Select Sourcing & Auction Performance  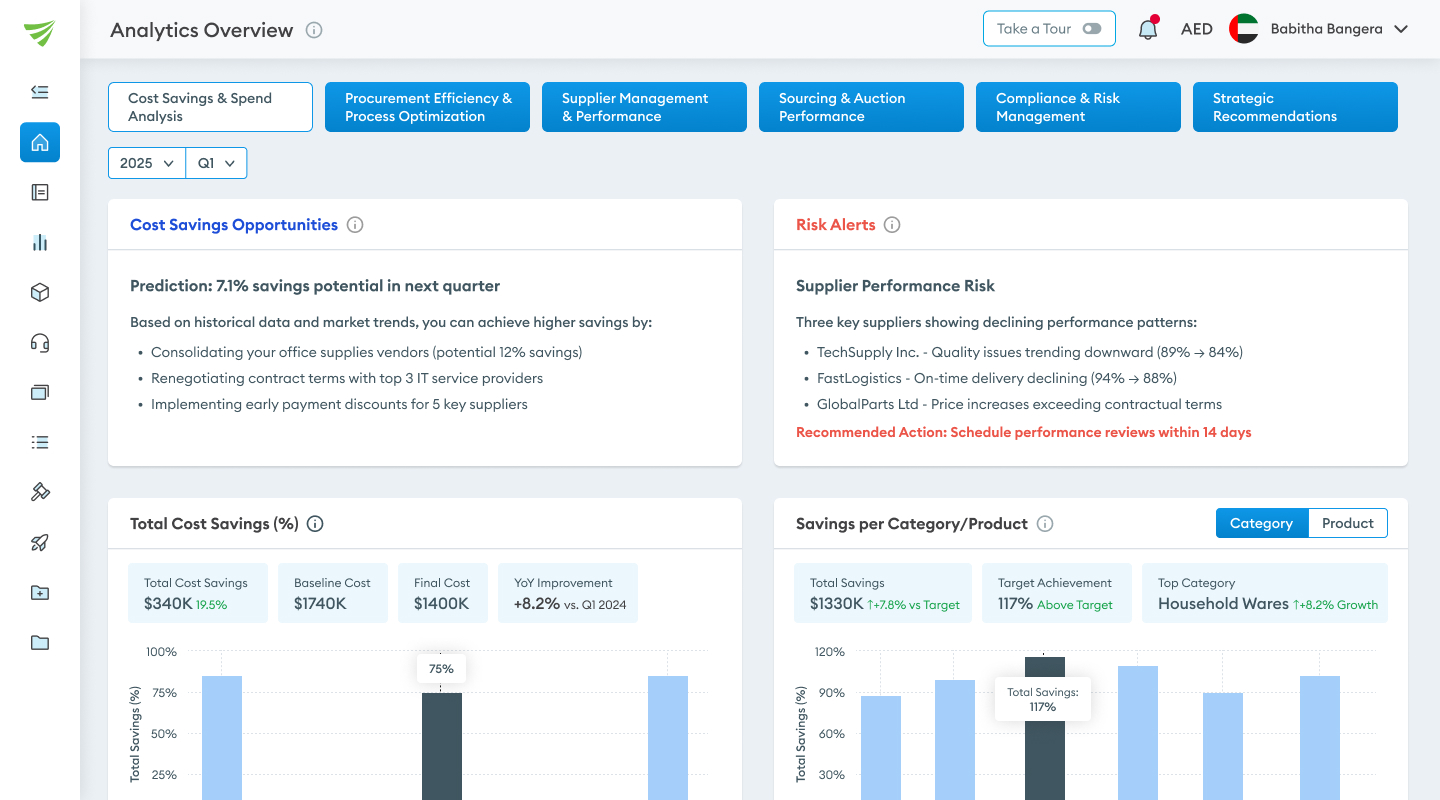[x=861, y=107]
